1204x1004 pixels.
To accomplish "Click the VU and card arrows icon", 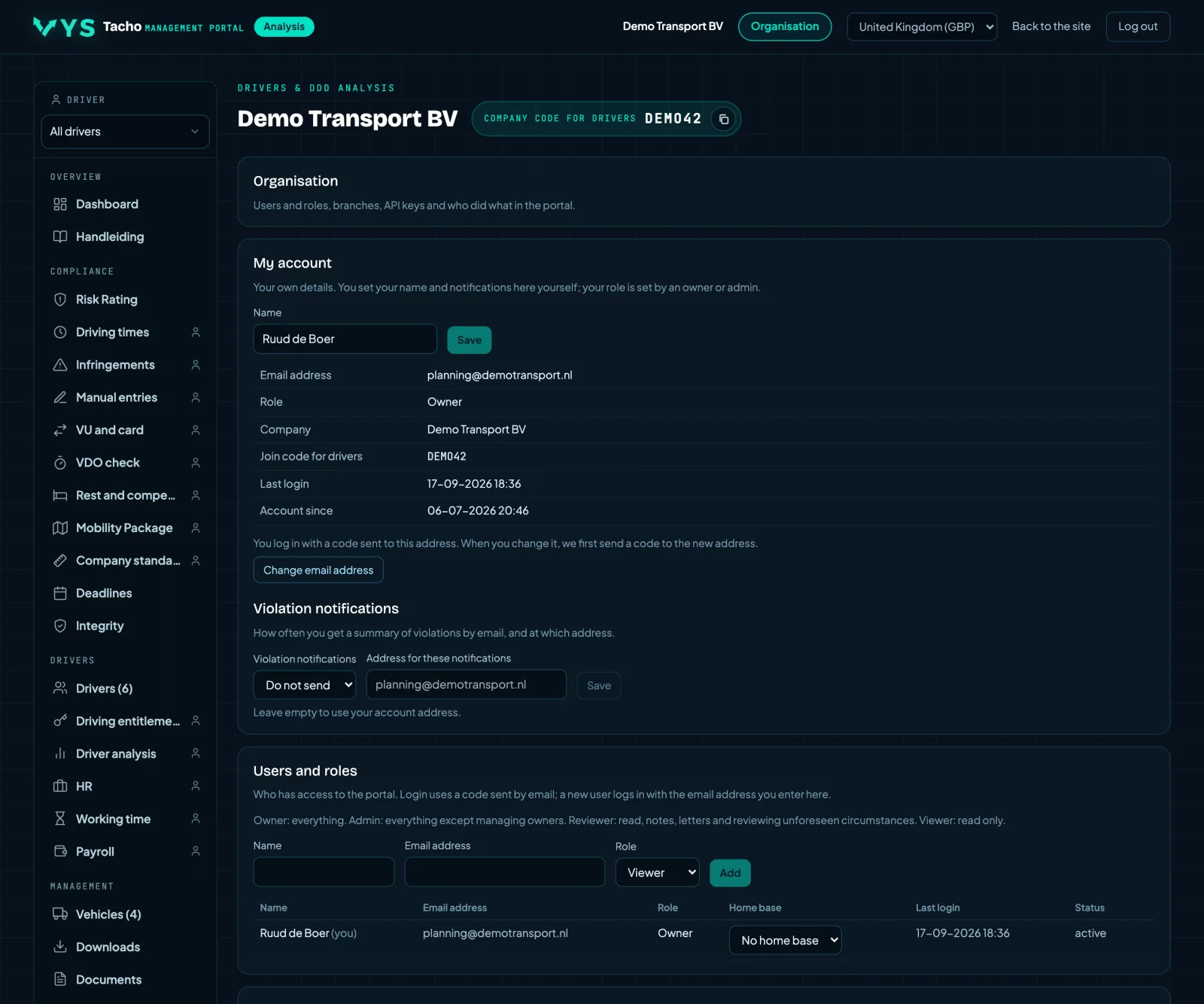I will coord(60,430).
